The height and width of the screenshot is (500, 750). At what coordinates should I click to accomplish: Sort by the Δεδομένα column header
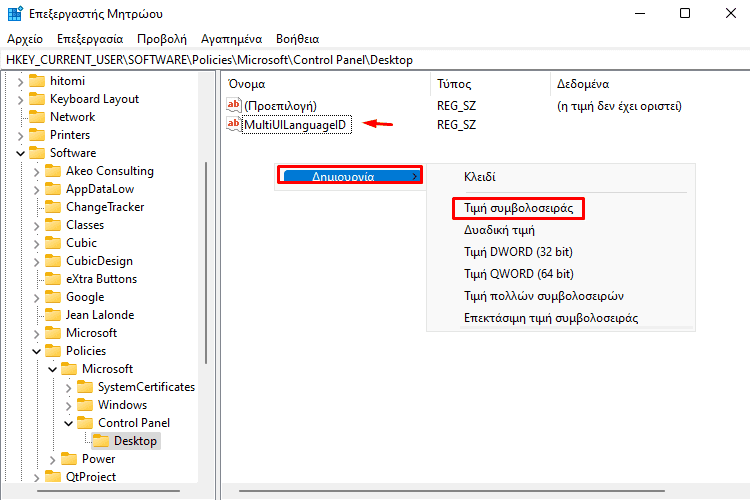pyautogui.click(x=650, y=84)
